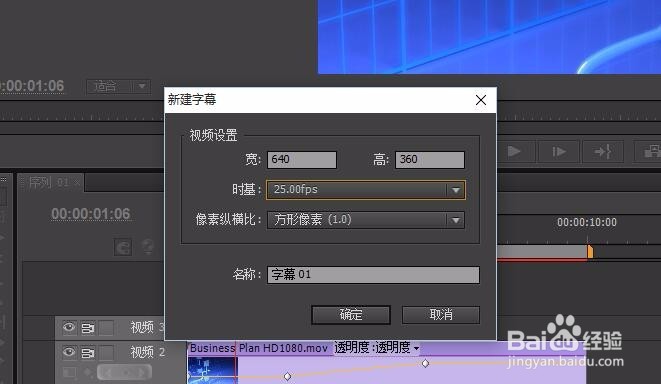
Task: Click the go to out point button
Action: pyautogui.click(x=603, y=151)
